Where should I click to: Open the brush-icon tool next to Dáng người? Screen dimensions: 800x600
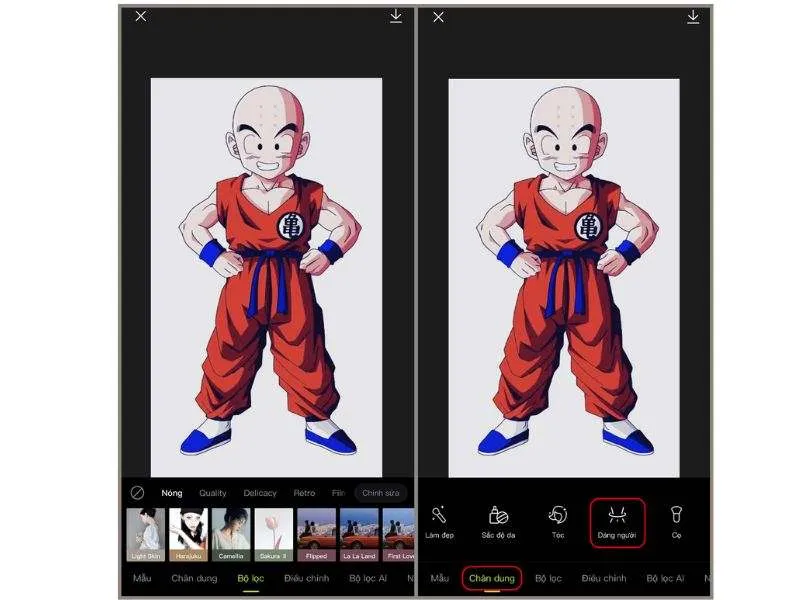[x=677, y=522]
